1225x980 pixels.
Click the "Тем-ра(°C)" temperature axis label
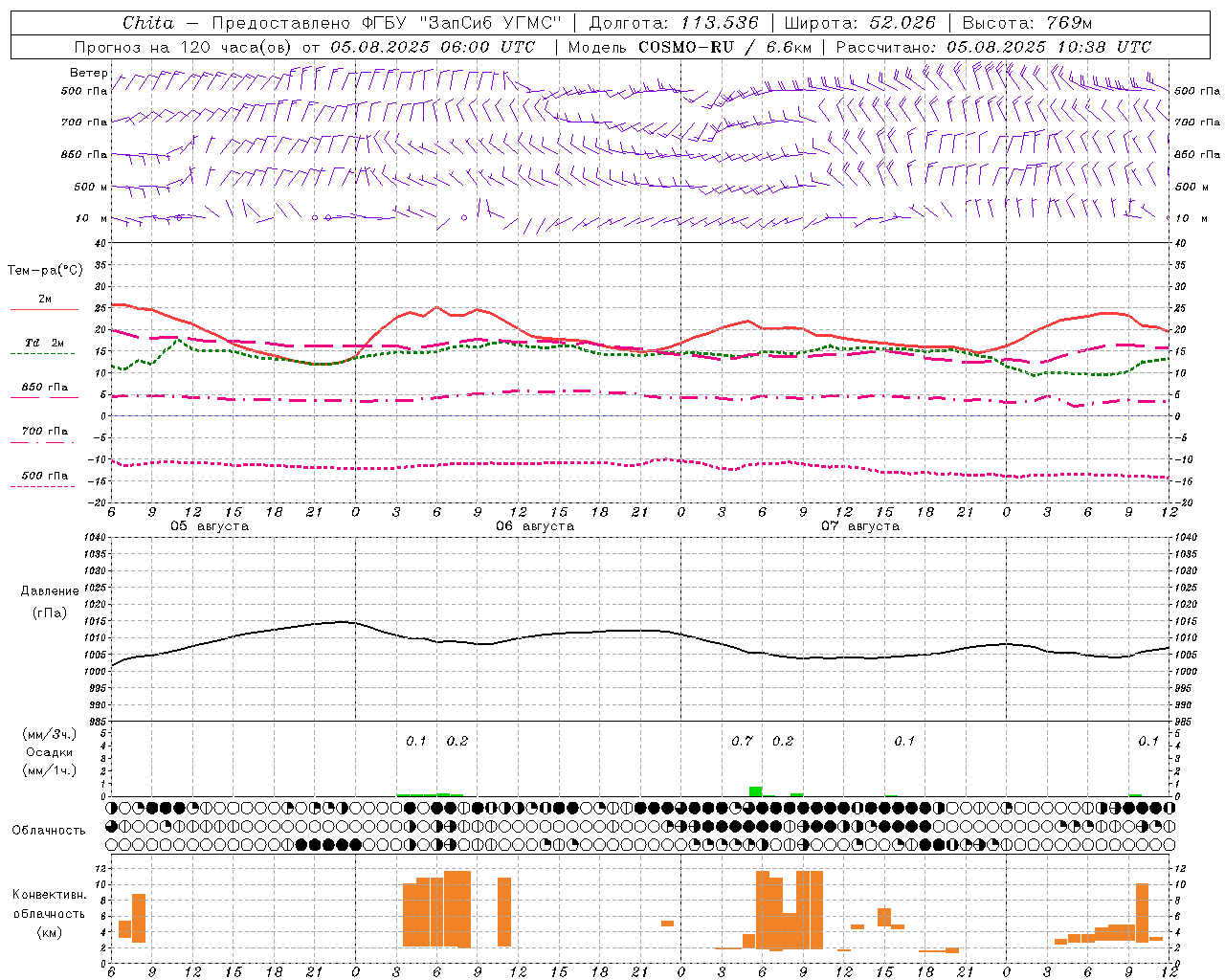pos(45,271)
